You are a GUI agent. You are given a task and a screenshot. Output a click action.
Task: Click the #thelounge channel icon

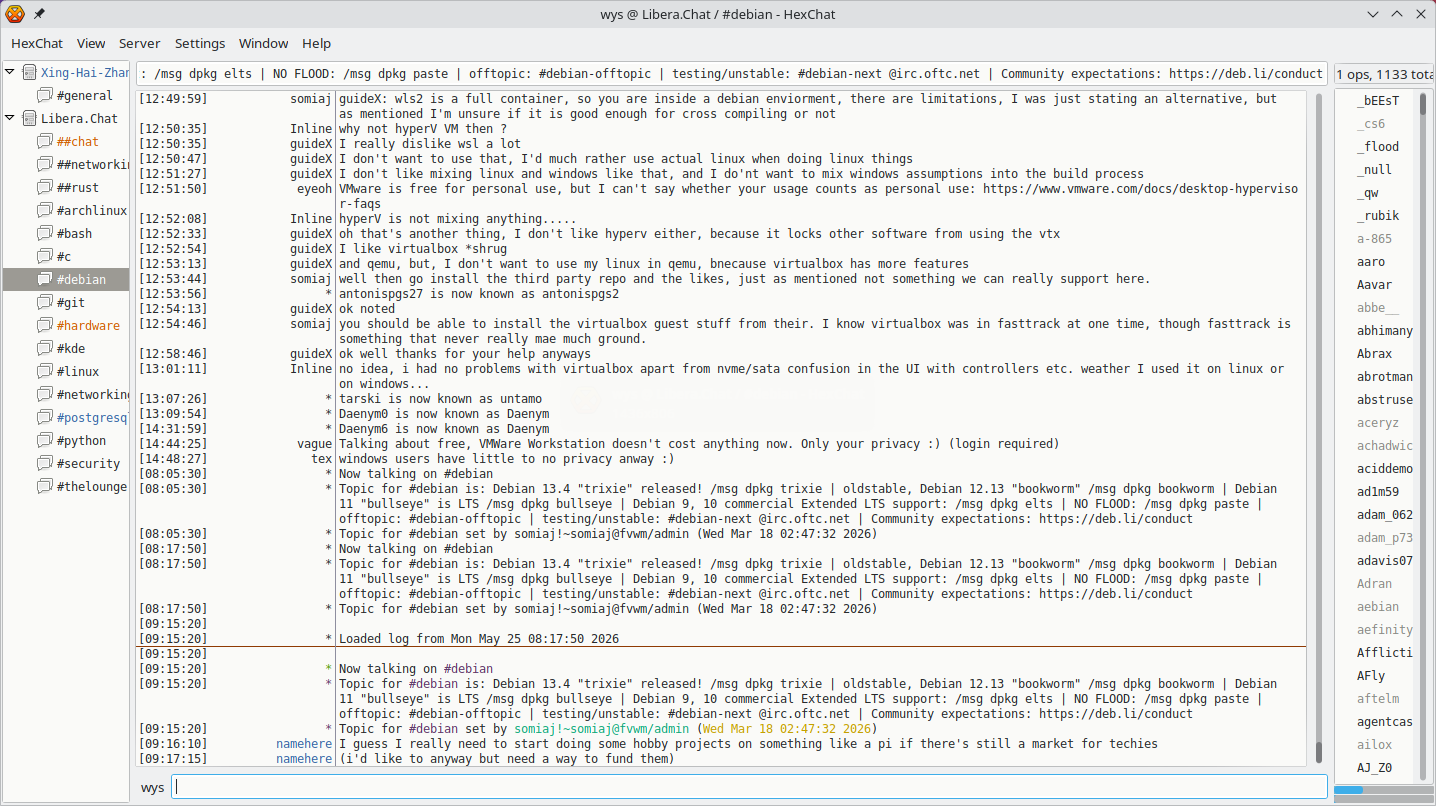[44, 486]
